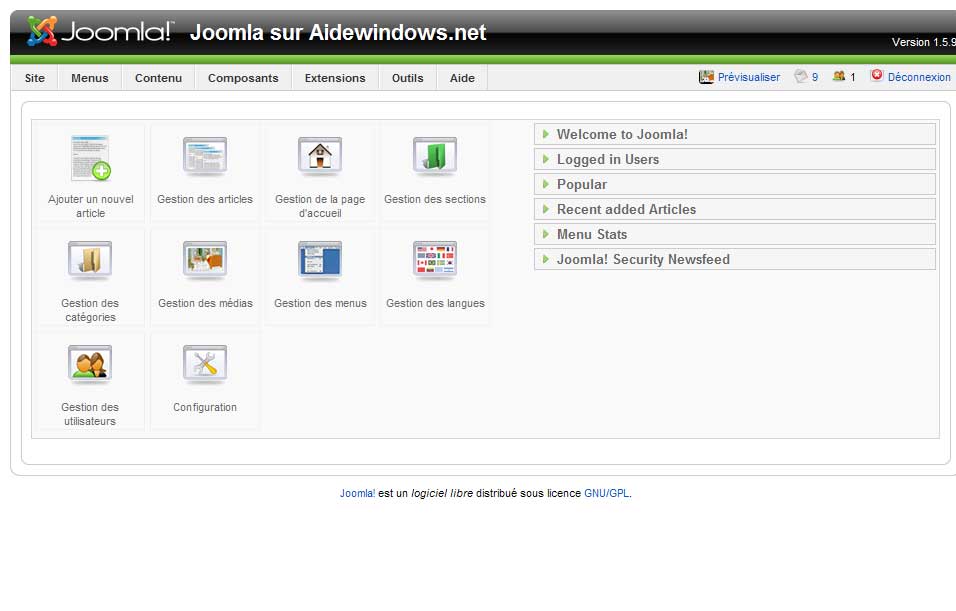Open the Extensions menu

335,78
